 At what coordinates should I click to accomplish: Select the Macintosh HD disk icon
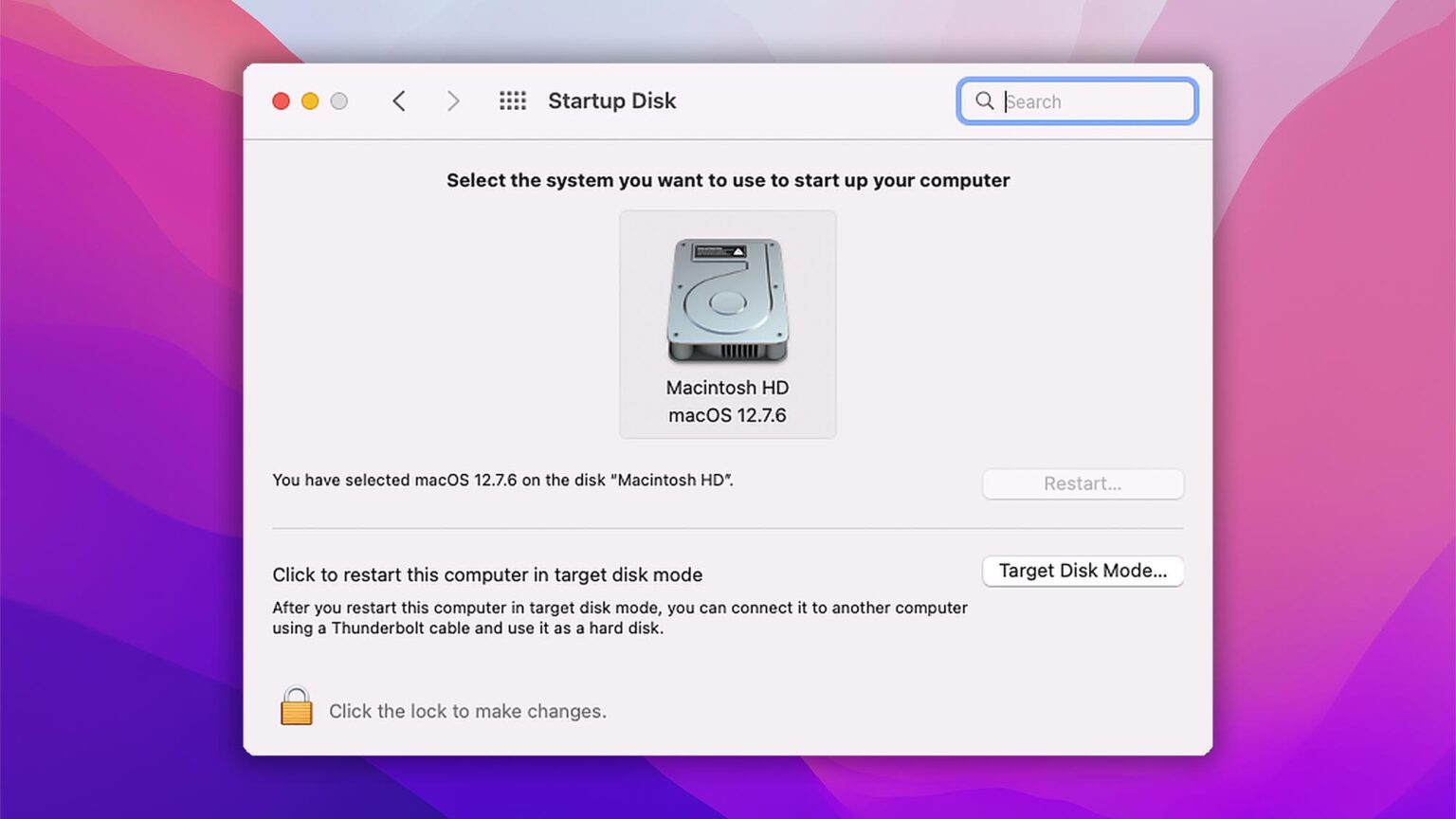(x=727, y=300)
